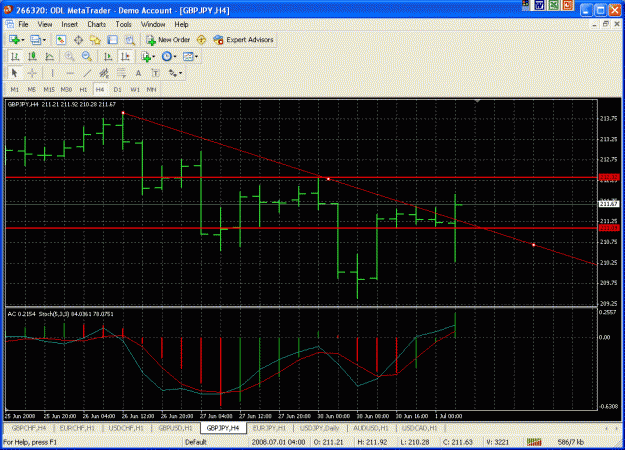Select the horizontal line drawing tool
The image size is (625, 450).
[70, 73]
